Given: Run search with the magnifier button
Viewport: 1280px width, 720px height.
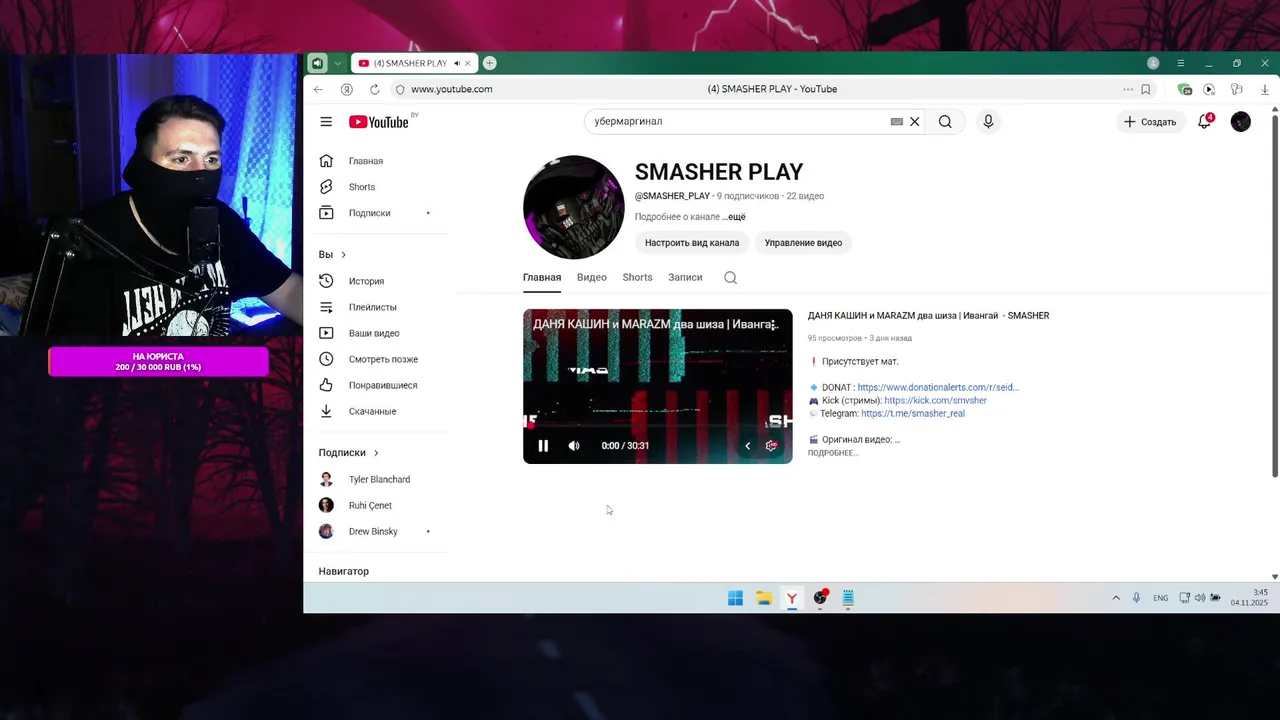Looking at the screenshot, I should click(945, 122).
